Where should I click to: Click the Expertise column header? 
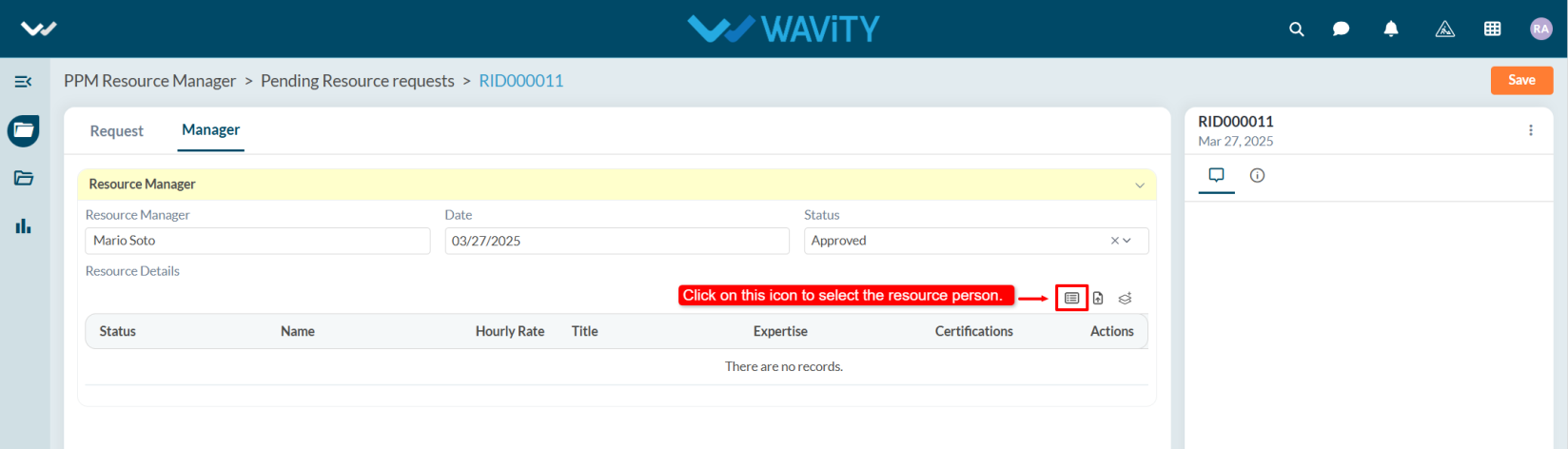pyautogui.click(x=780, y=331)
